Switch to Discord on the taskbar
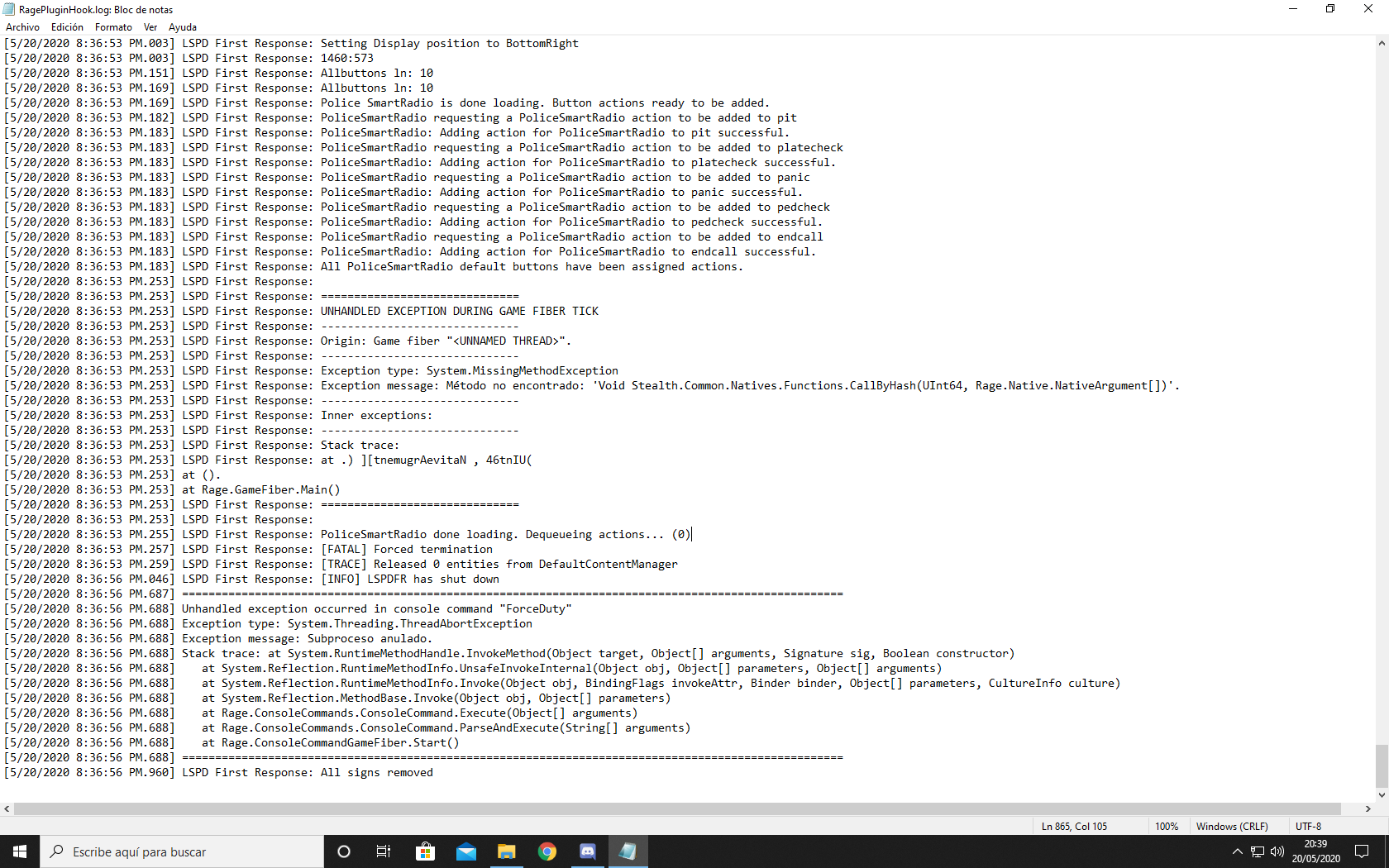Viewport: 1389px width, 868px height. (x=587, y=851)
